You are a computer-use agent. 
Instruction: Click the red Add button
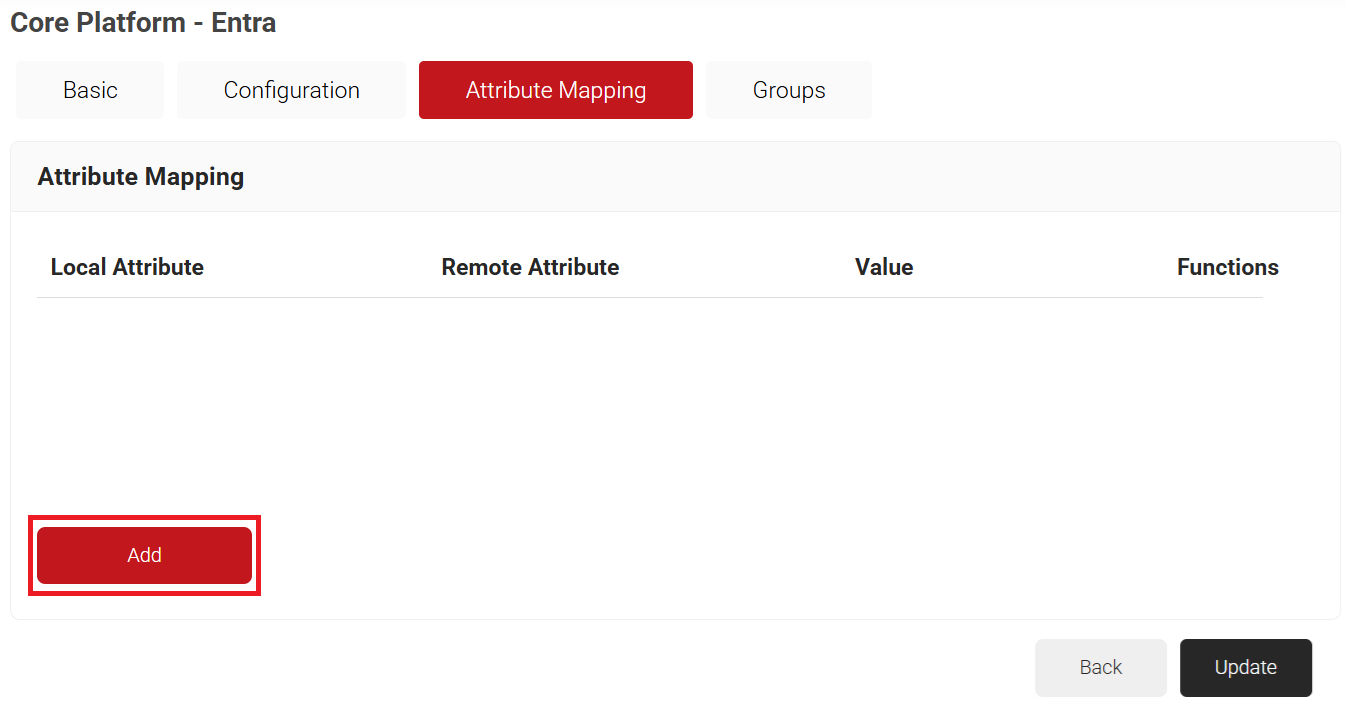click(x=144, y=555)
